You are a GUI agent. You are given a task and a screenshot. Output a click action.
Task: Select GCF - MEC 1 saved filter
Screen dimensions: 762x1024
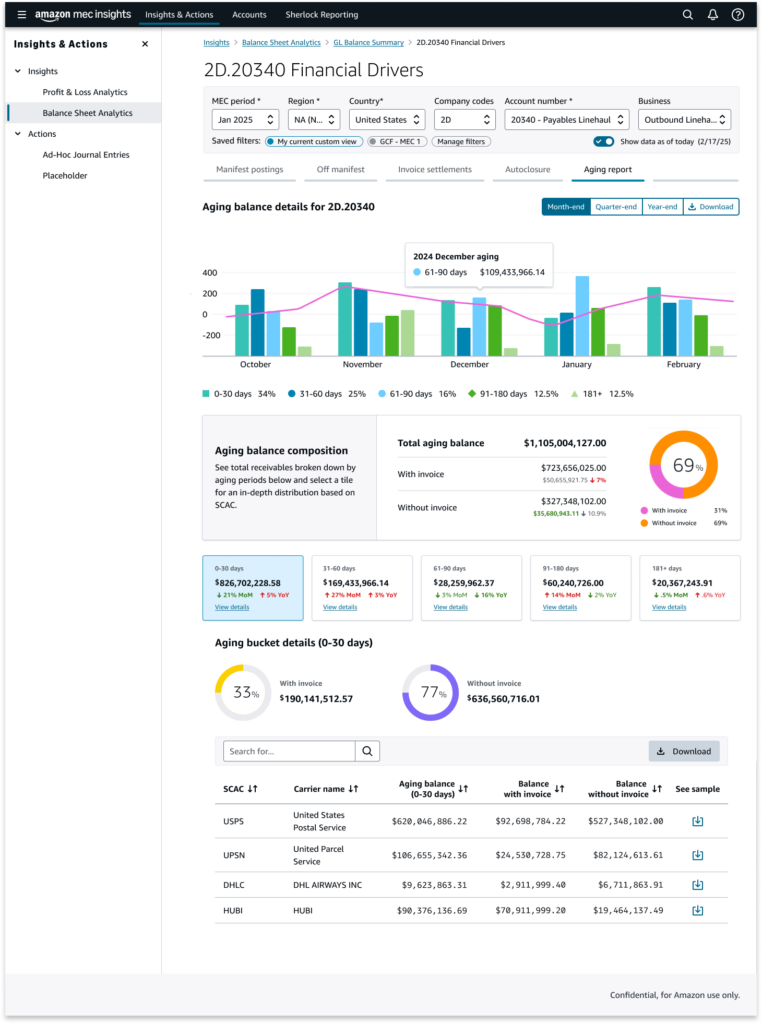[x=397, y=141]
